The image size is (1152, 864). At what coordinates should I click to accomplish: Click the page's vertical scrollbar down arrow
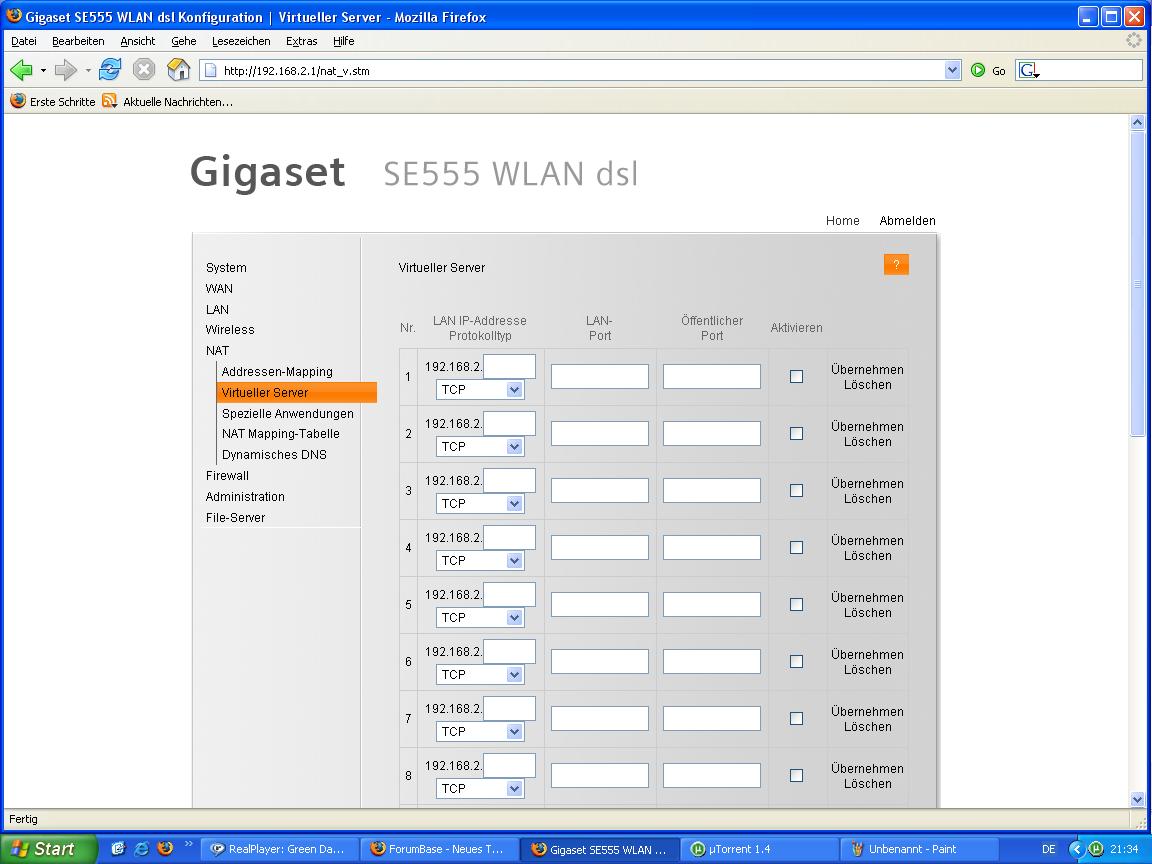point(1137,799)
